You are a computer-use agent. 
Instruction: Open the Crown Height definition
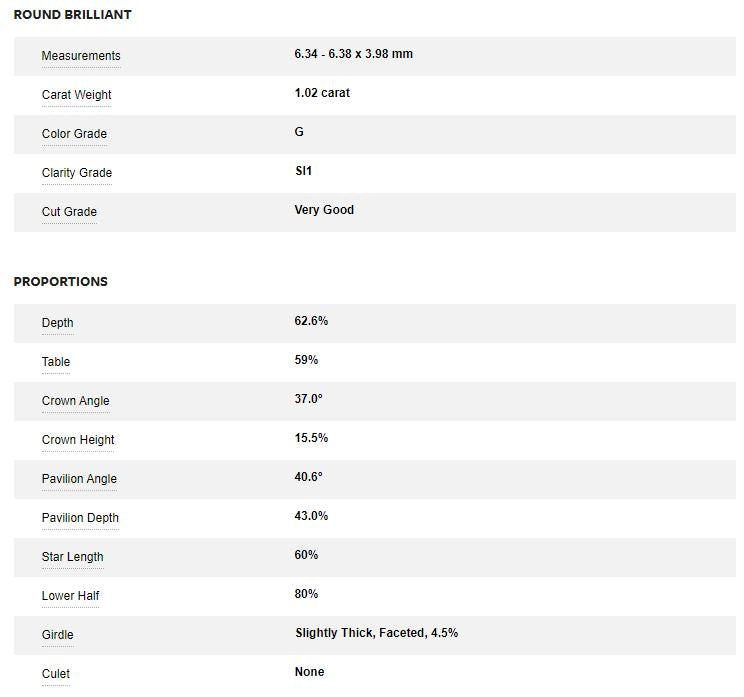pyautogui.click(x=78, y=440)
